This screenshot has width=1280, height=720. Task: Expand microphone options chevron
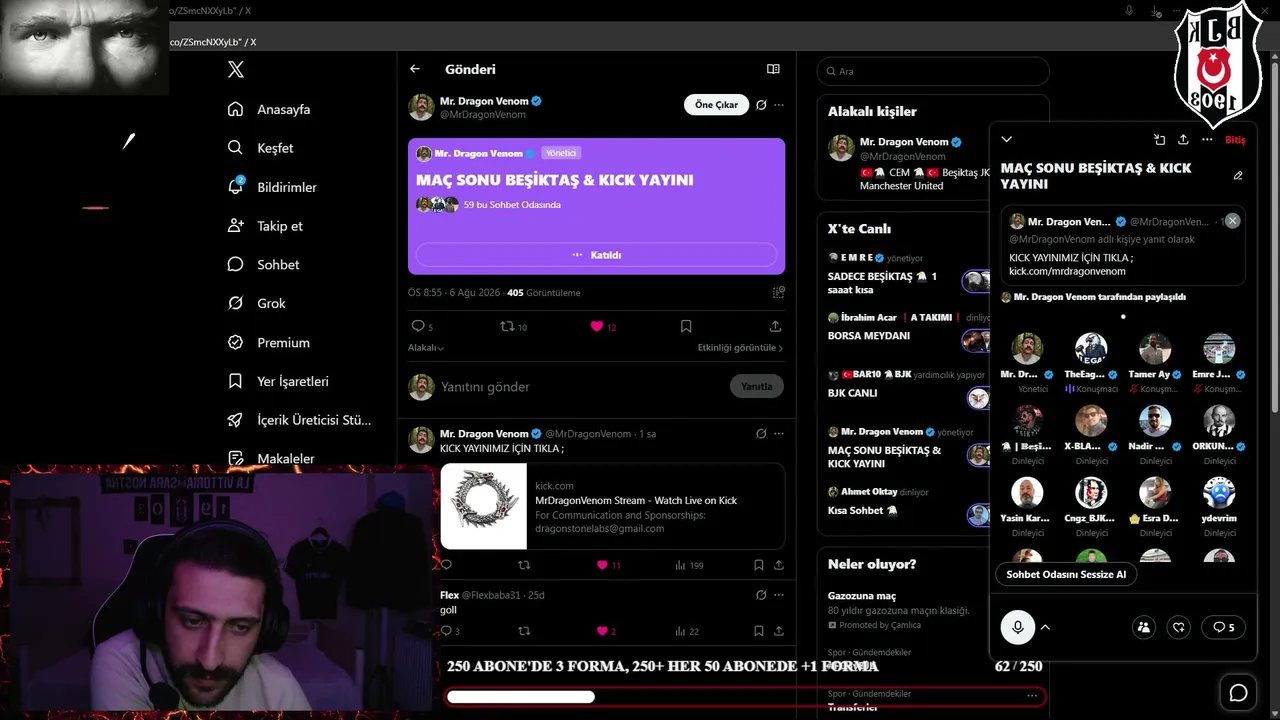1045,627
